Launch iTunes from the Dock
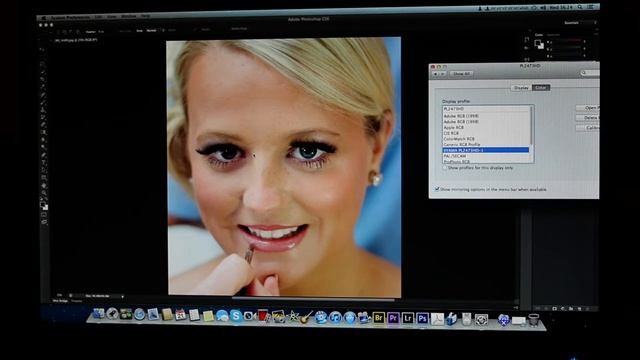This screenshot has height=360, width=640. point(335,317)
